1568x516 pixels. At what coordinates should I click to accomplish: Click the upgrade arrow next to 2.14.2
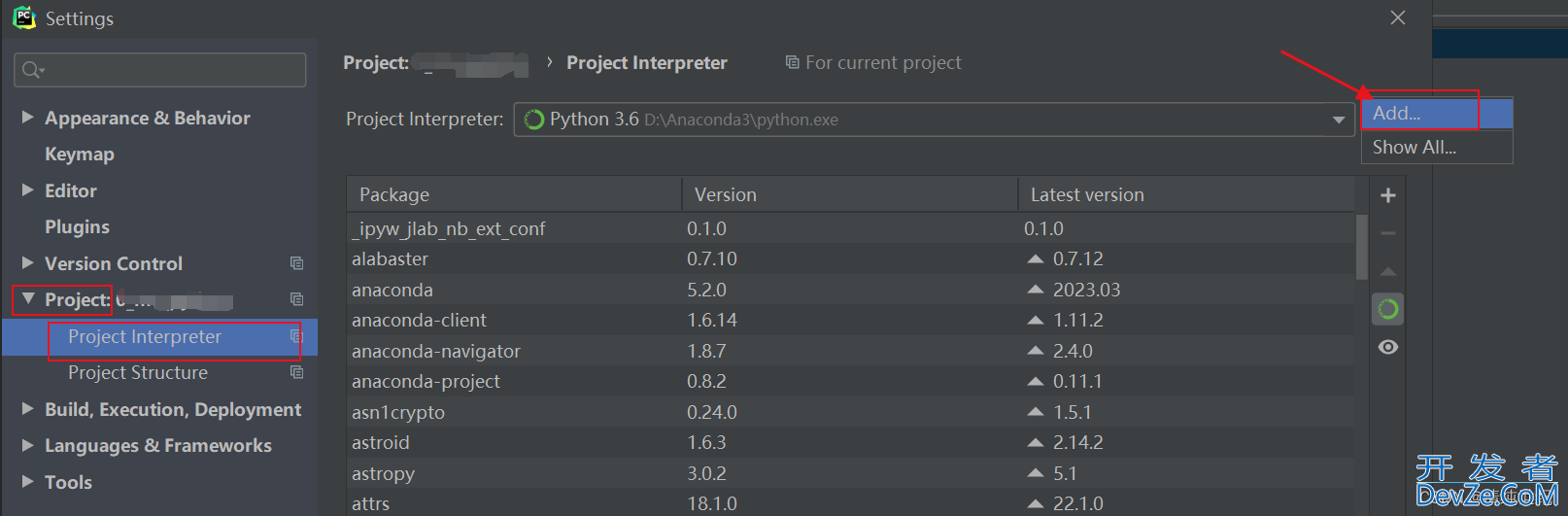click(1036, 442)
